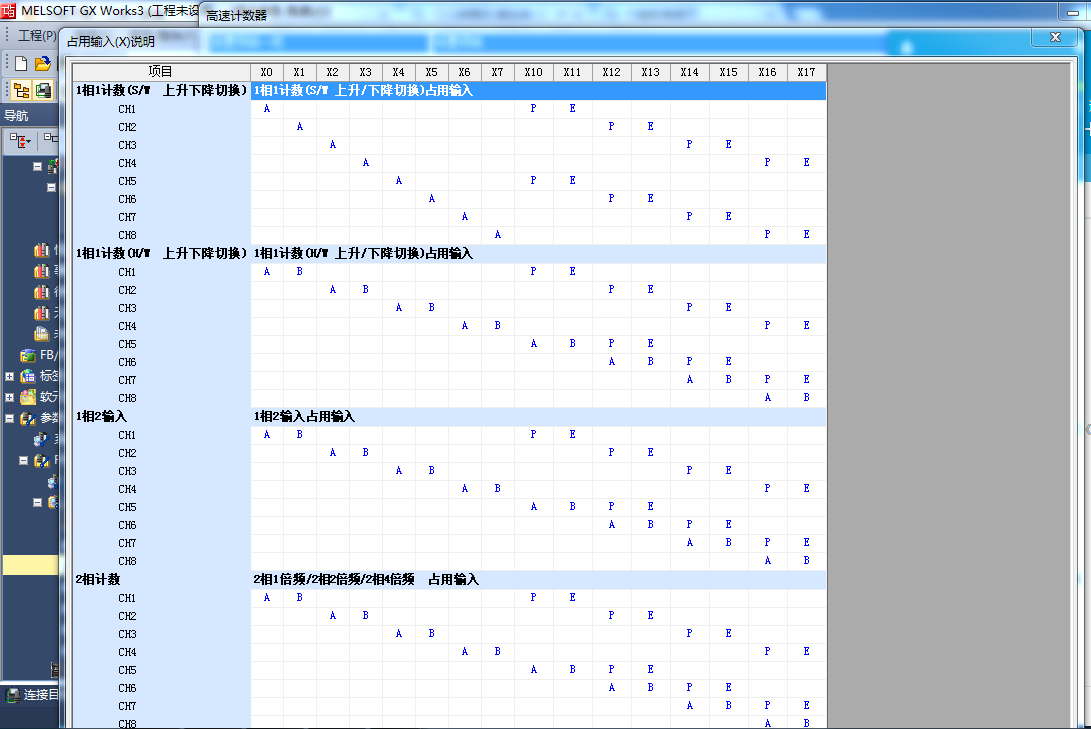This screenshot has height=729, width=1091.
Task: Select the 参数 parameter tree icon
Action: point(29,419)
